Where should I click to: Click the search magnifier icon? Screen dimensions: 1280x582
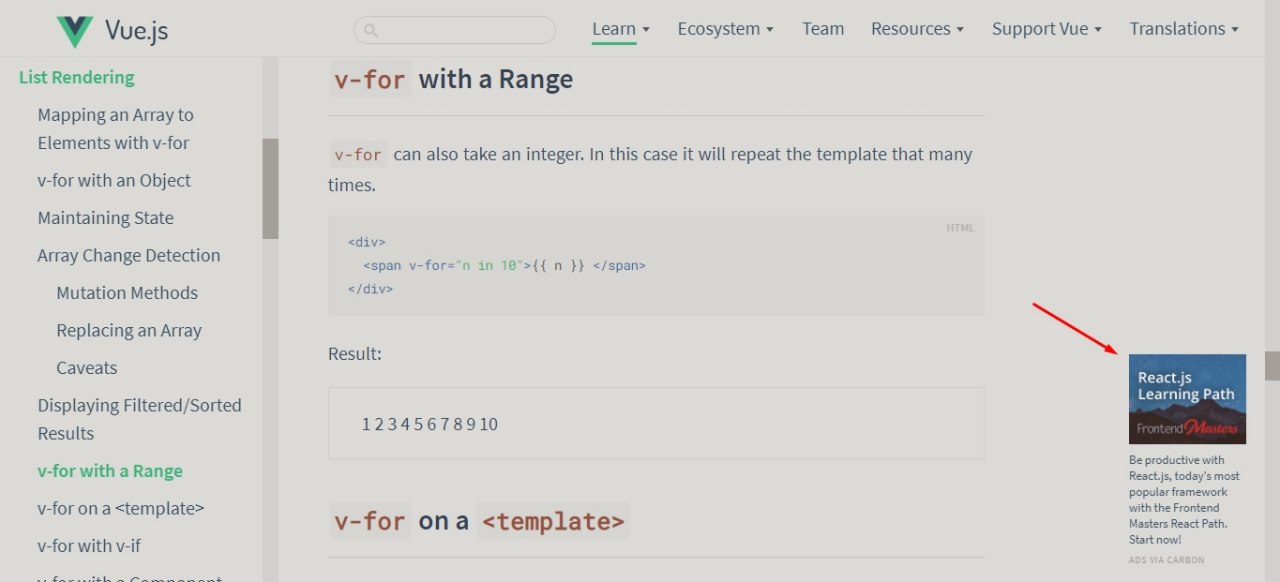point(370,30)
